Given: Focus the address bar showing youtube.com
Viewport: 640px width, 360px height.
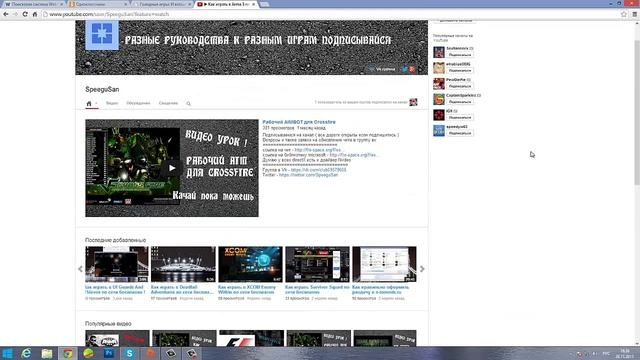Looking at the screenshot, I should point(331,14).
